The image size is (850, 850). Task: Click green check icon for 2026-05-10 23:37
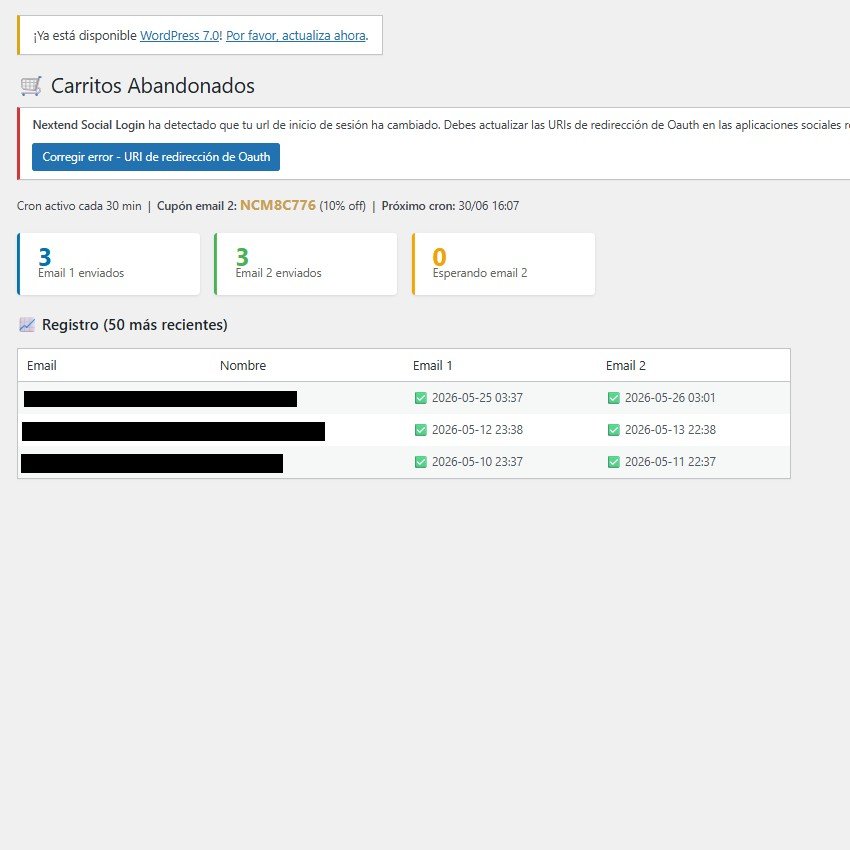(421, 462)
